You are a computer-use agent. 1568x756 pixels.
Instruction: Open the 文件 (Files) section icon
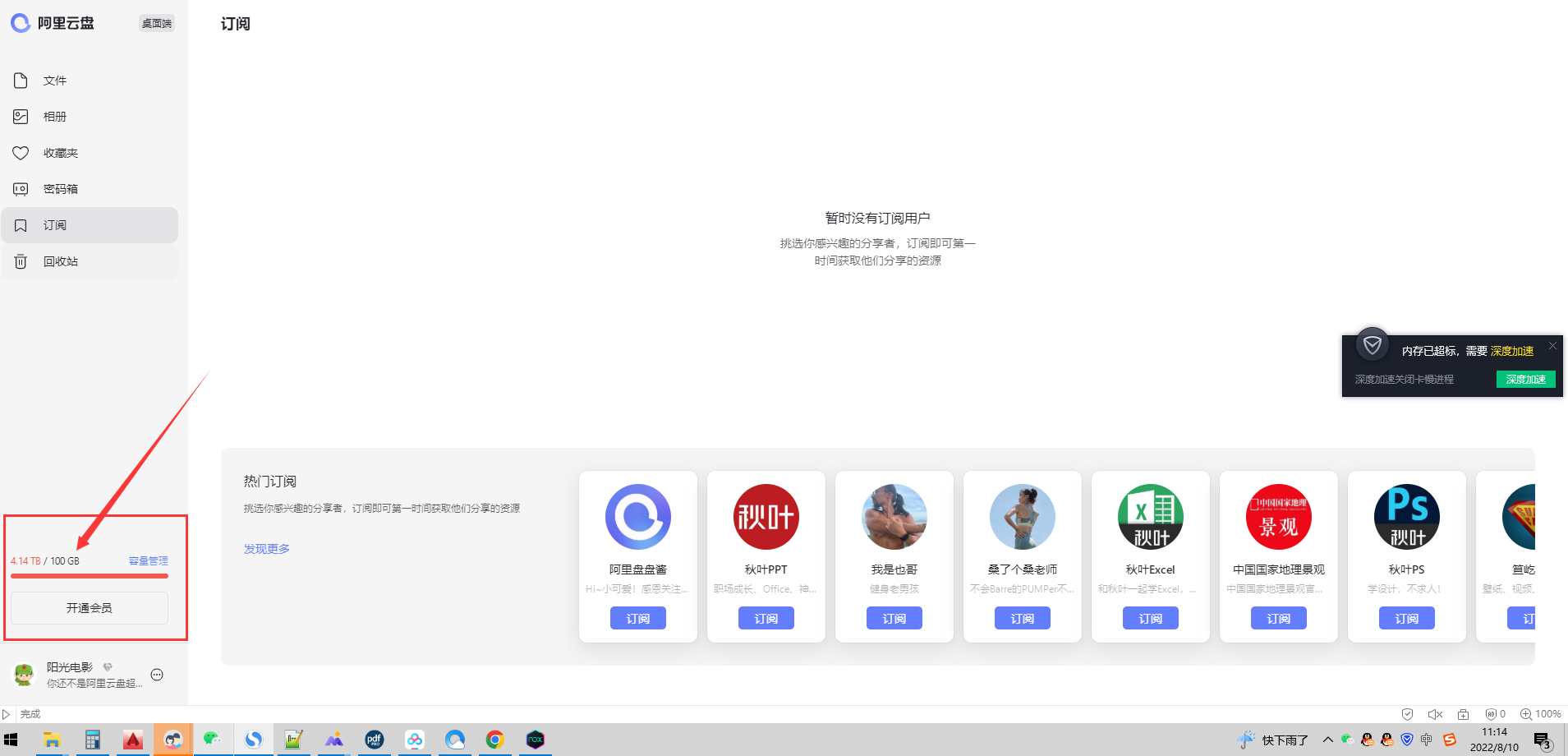pos(21,81)
